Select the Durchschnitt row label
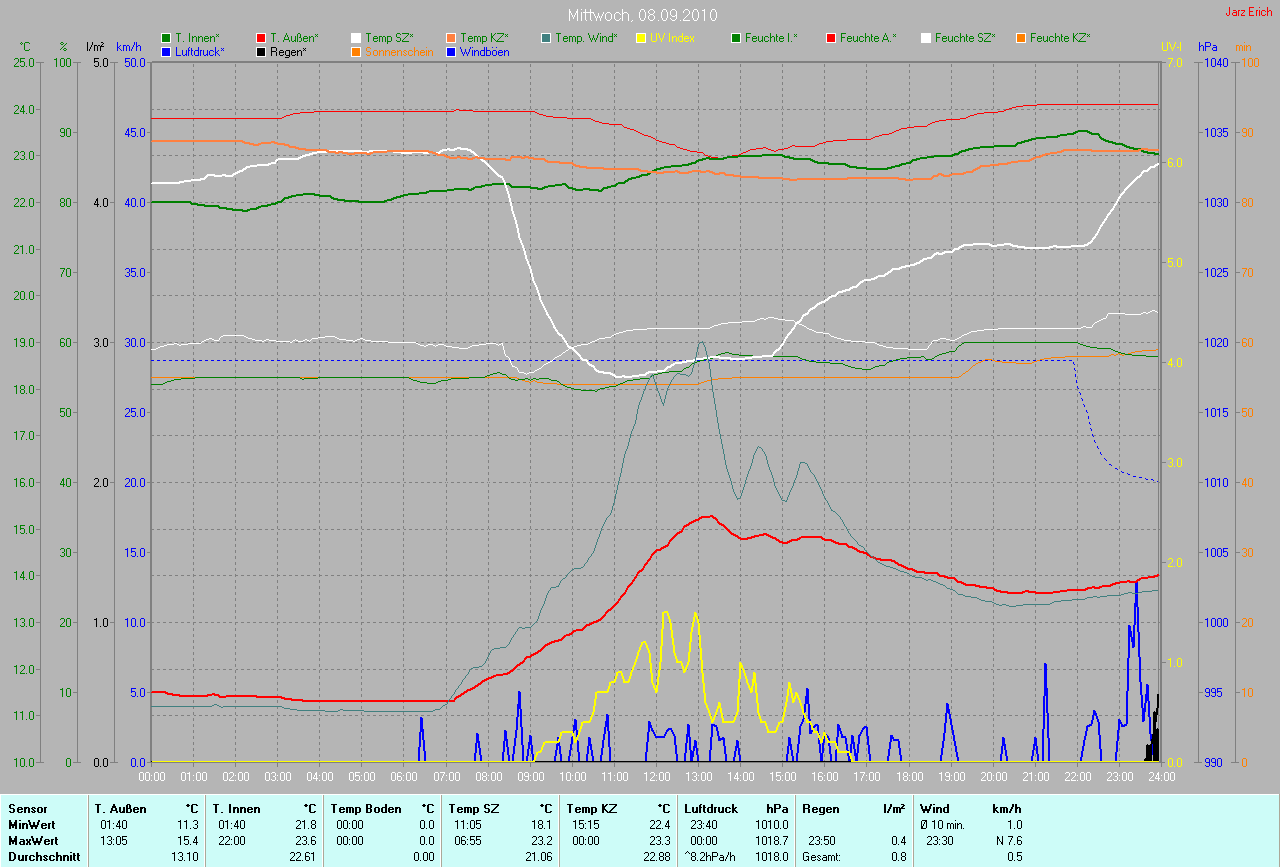 (44, 856)
